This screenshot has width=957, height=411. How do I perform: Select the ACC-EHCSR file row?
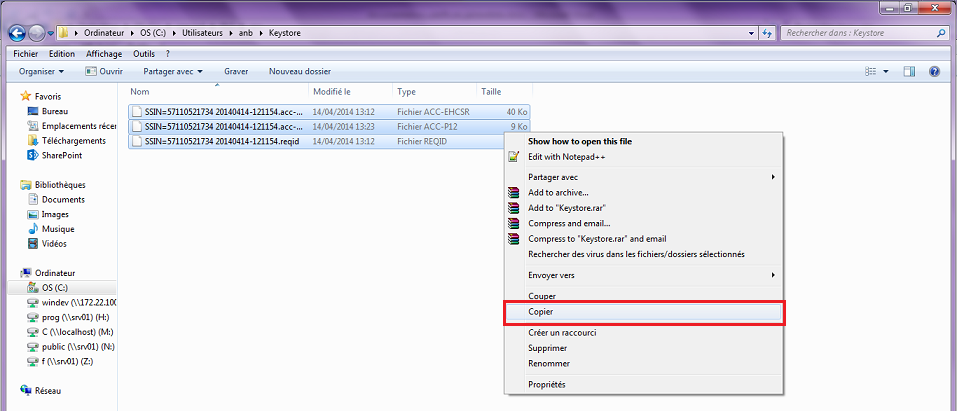coord(329,112)
